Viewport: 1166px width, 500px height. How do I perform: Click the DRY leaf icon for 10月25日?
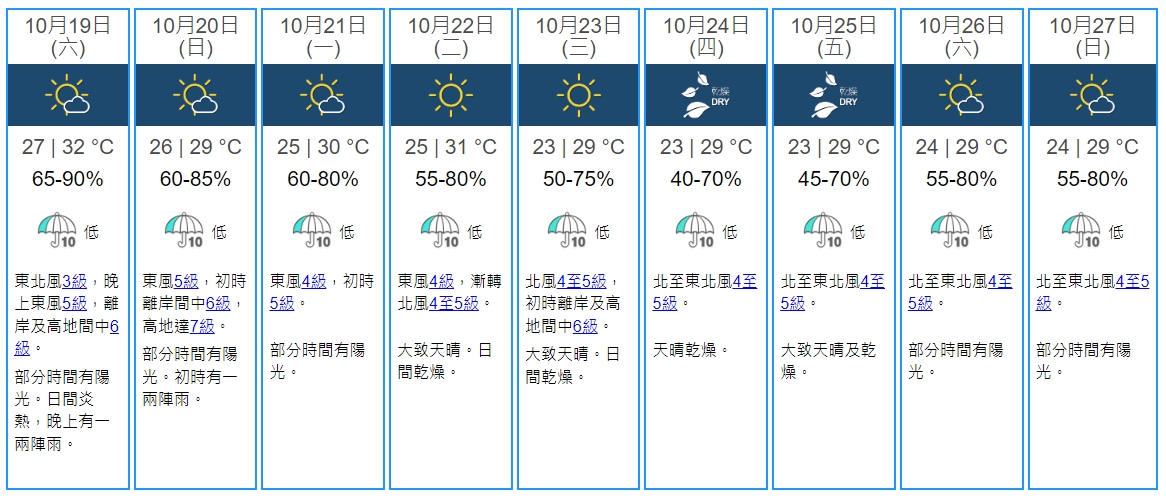coord(834,96)
